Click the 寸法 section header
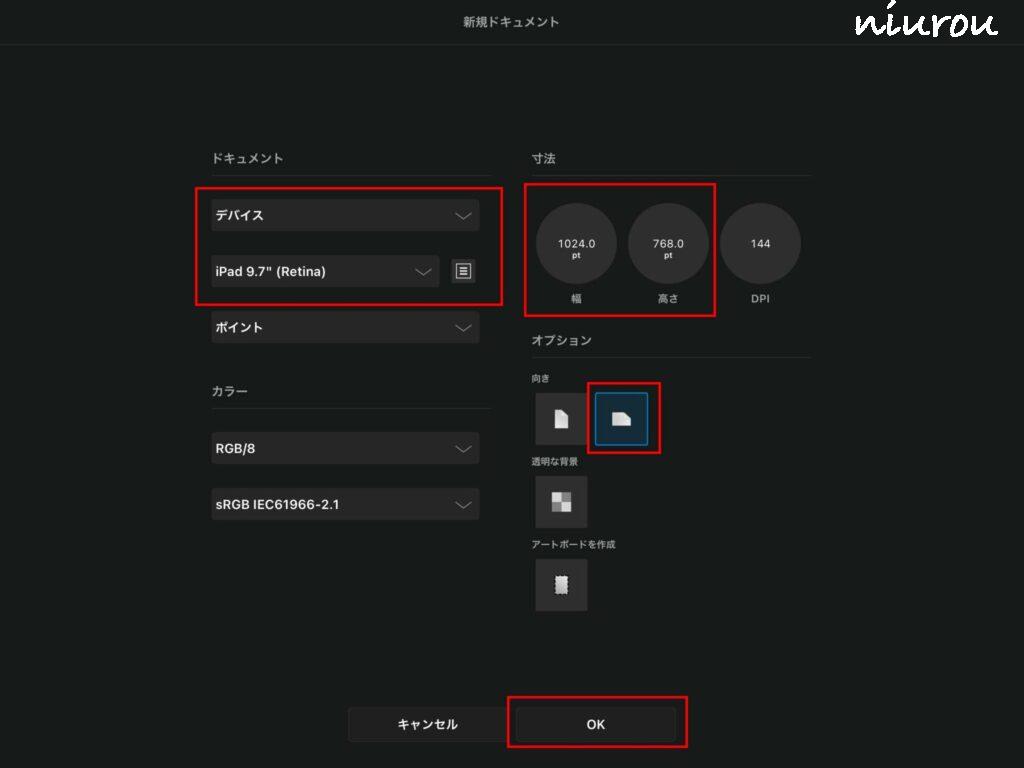The height and width of the screenshot is (768, 1024). tap(543, 159)
